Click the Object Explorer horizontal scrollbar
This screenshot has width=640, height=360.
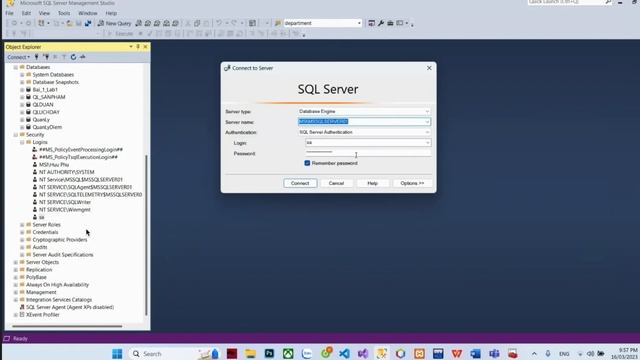pyautogui.click(x=67, y=326)
